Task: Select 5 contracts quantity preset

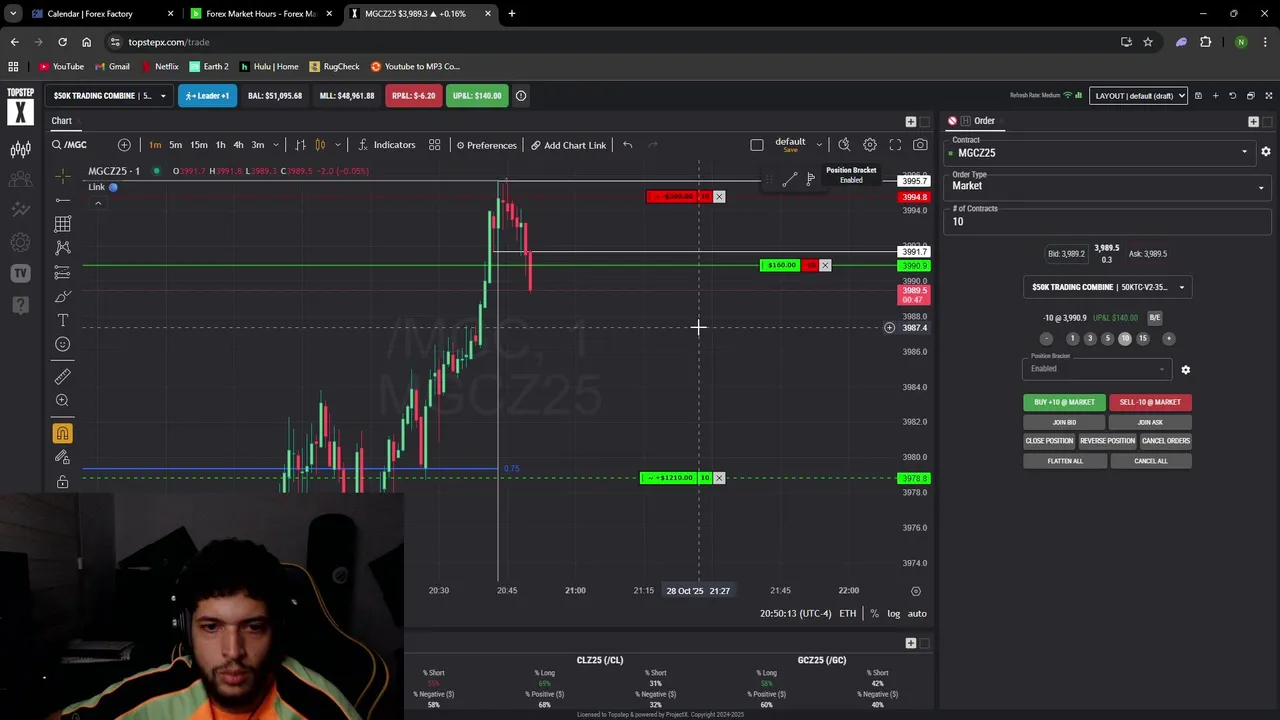Action: point(1107,339)
